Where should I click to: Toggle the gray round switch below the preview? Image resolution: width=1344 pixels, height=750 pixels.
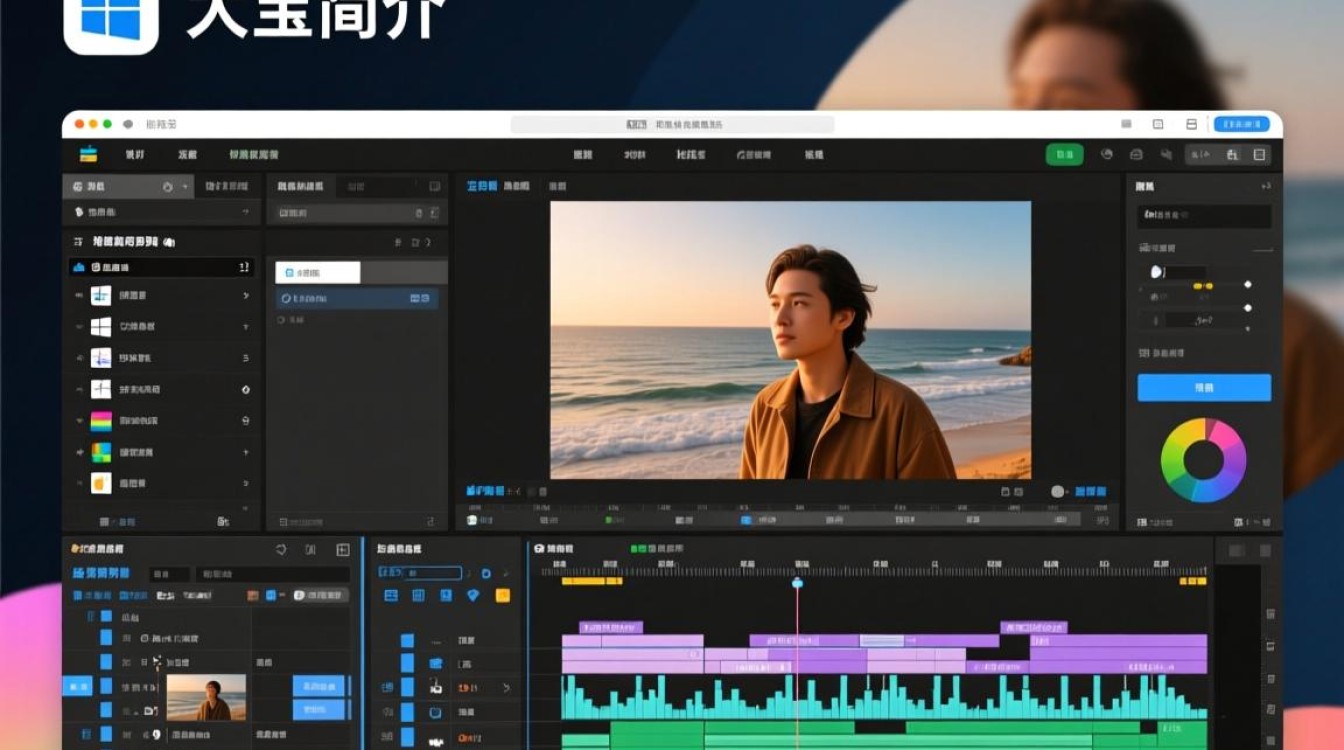click(x=1057, y=491)
